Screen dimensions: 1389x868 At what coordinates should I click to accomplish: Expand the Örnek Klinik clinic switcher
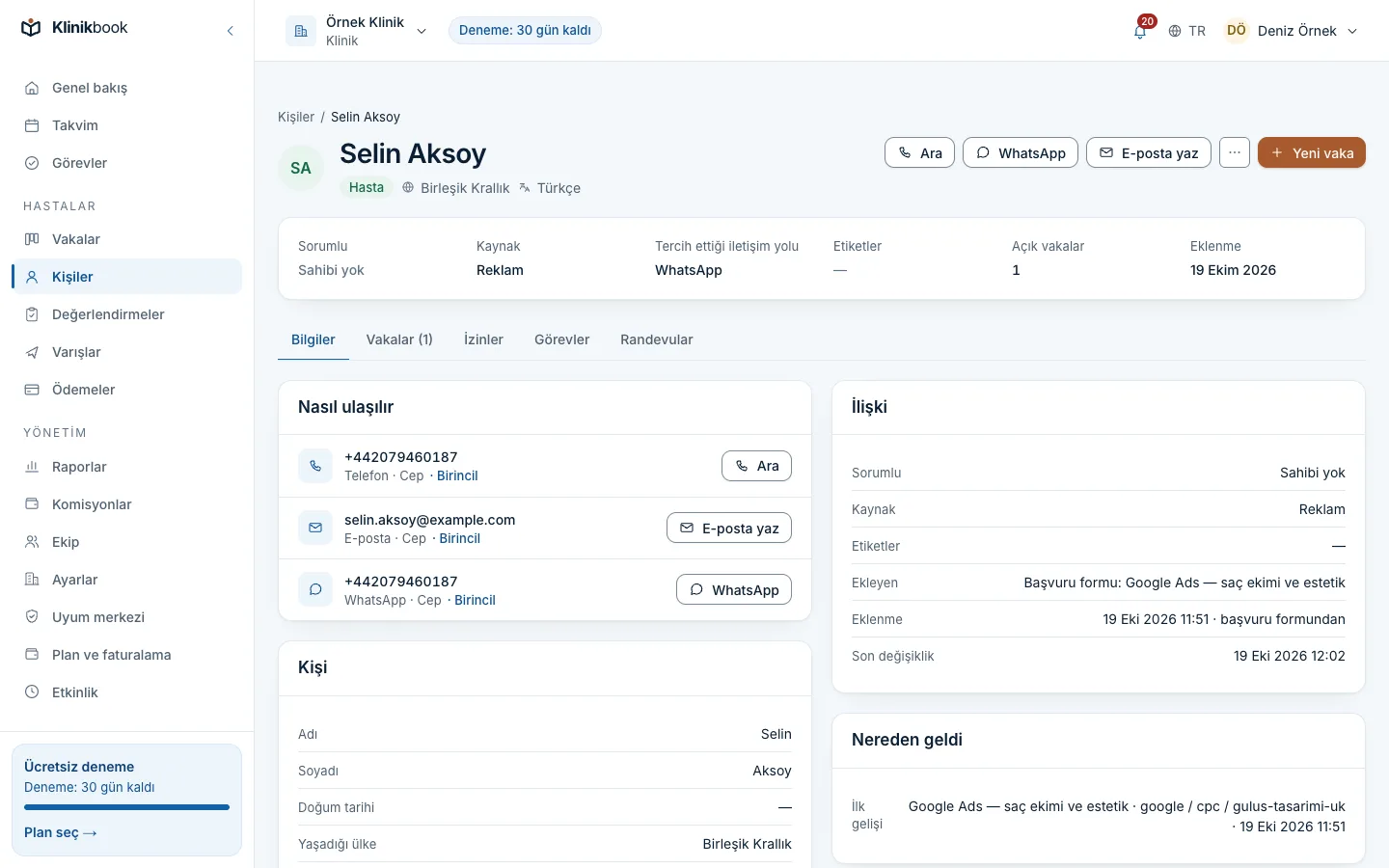(x=358, y=31)
